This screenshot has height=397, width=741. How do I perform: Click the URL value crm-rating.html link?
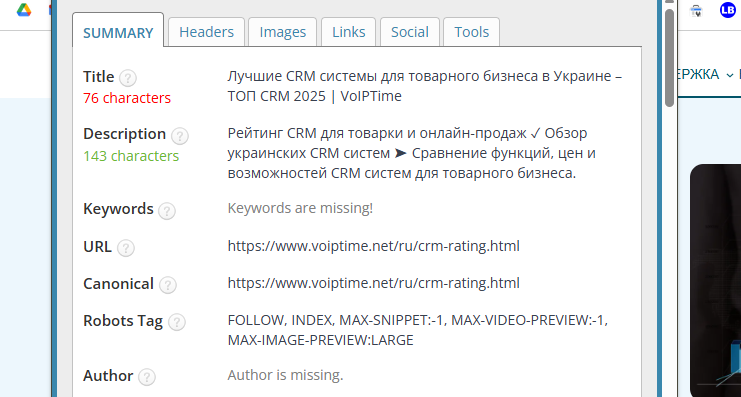373,246
